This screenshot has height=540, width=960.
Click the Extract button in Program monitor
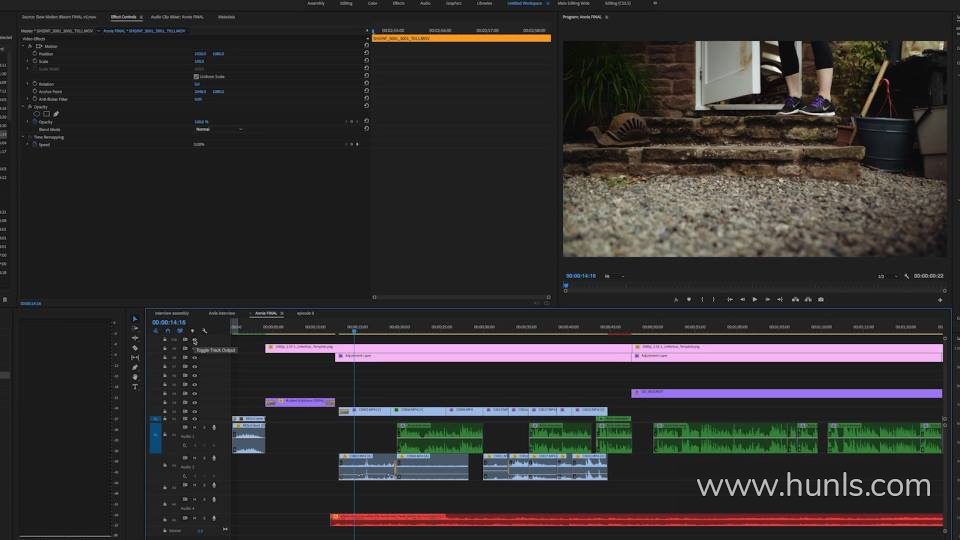[x=808, y=299]
